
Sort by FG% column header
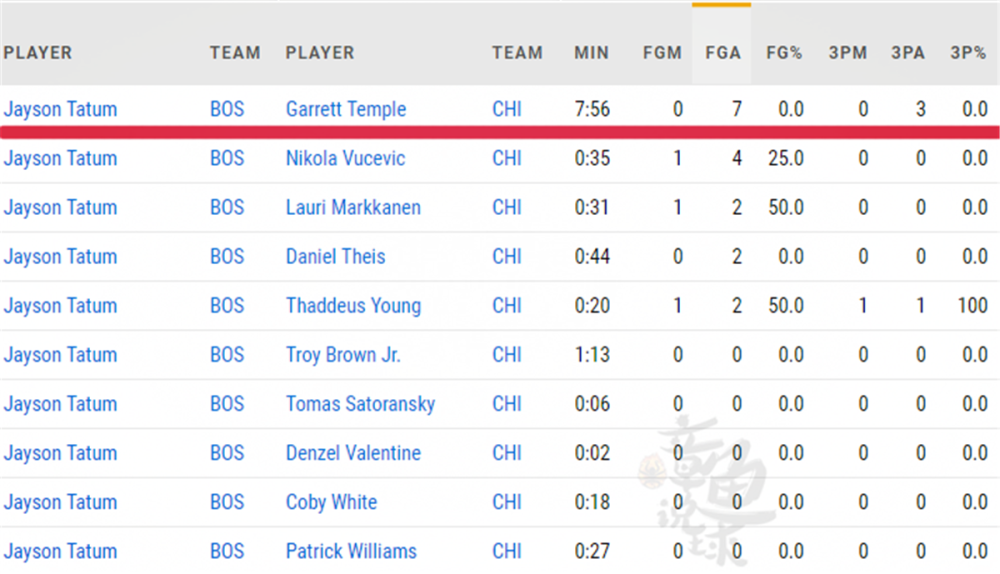point(784,53)
